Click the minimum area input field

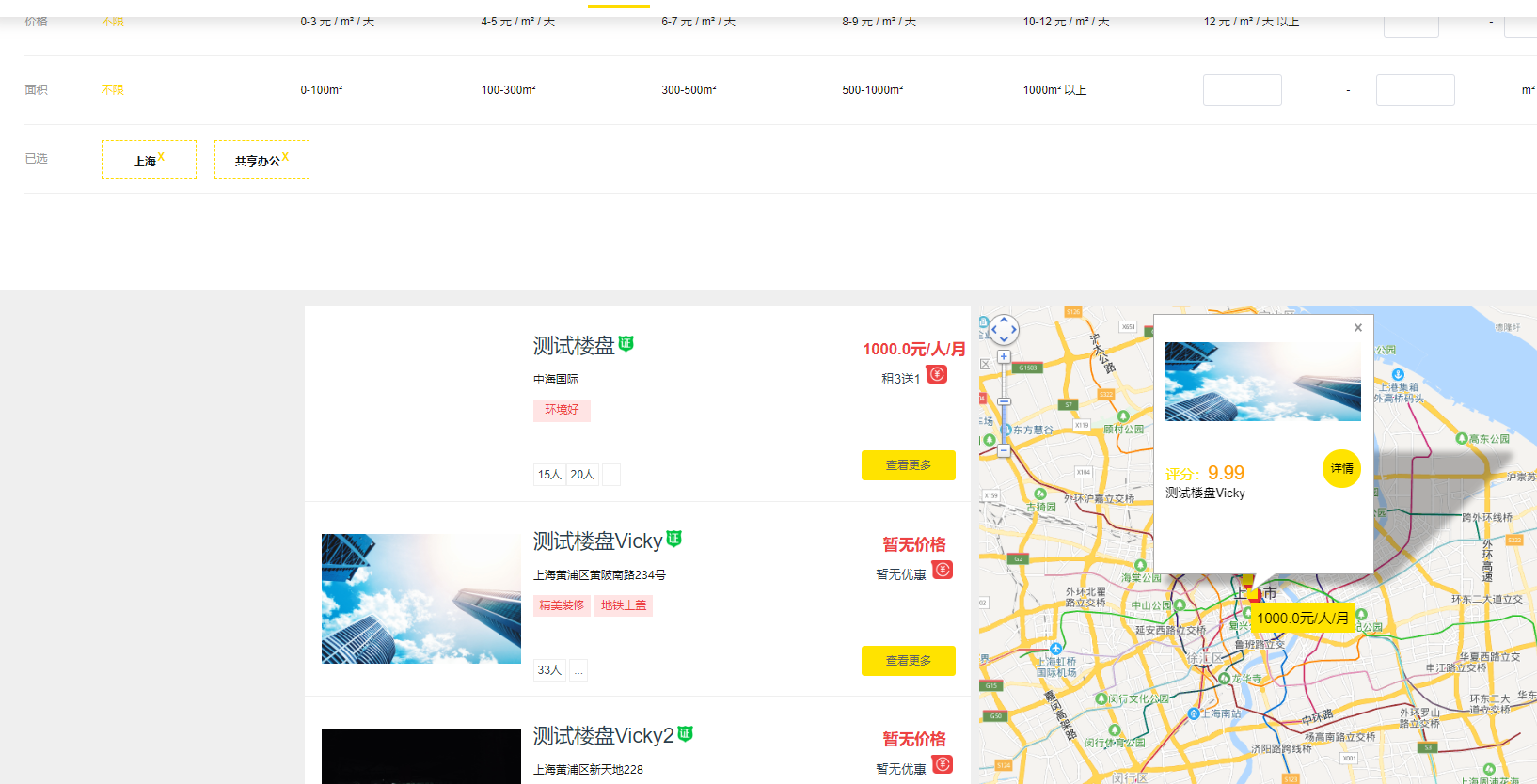point(1243,90)
